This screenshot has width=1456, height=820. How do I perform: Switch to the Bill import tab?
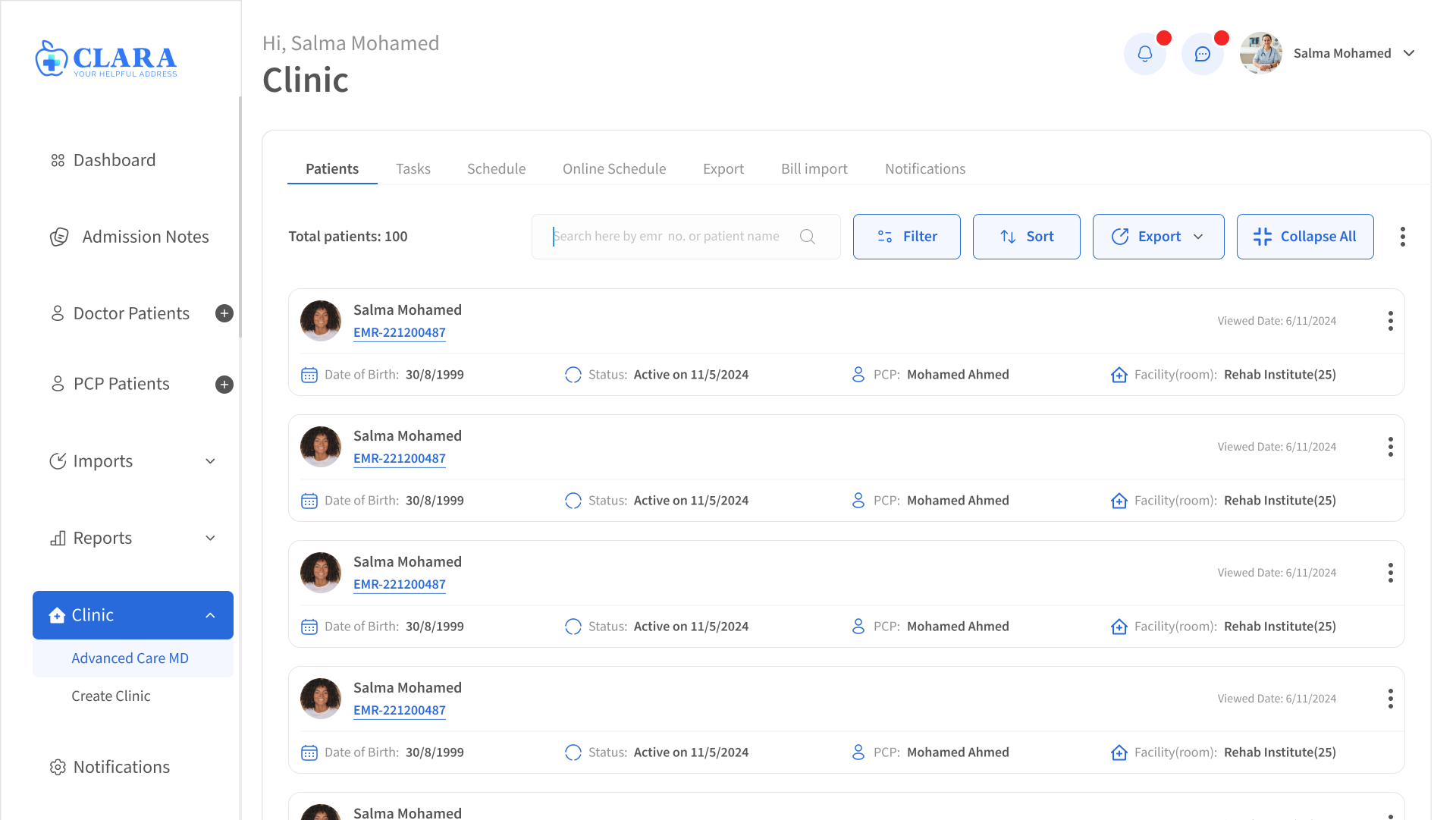click(814, 168)
